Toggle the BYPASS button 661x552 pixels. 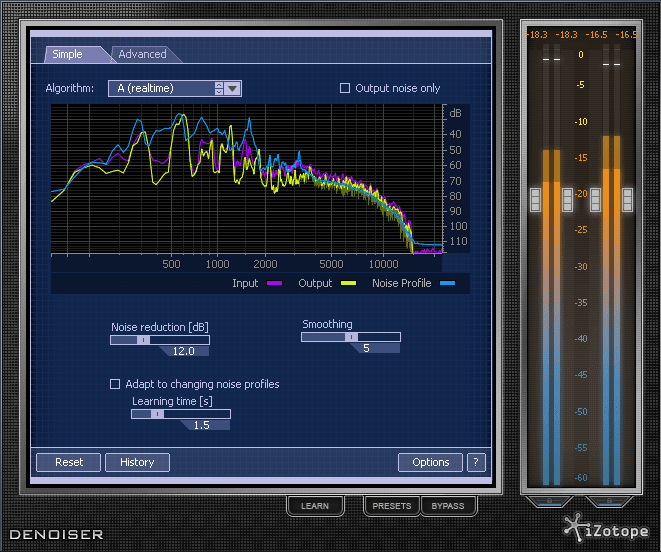448,506
